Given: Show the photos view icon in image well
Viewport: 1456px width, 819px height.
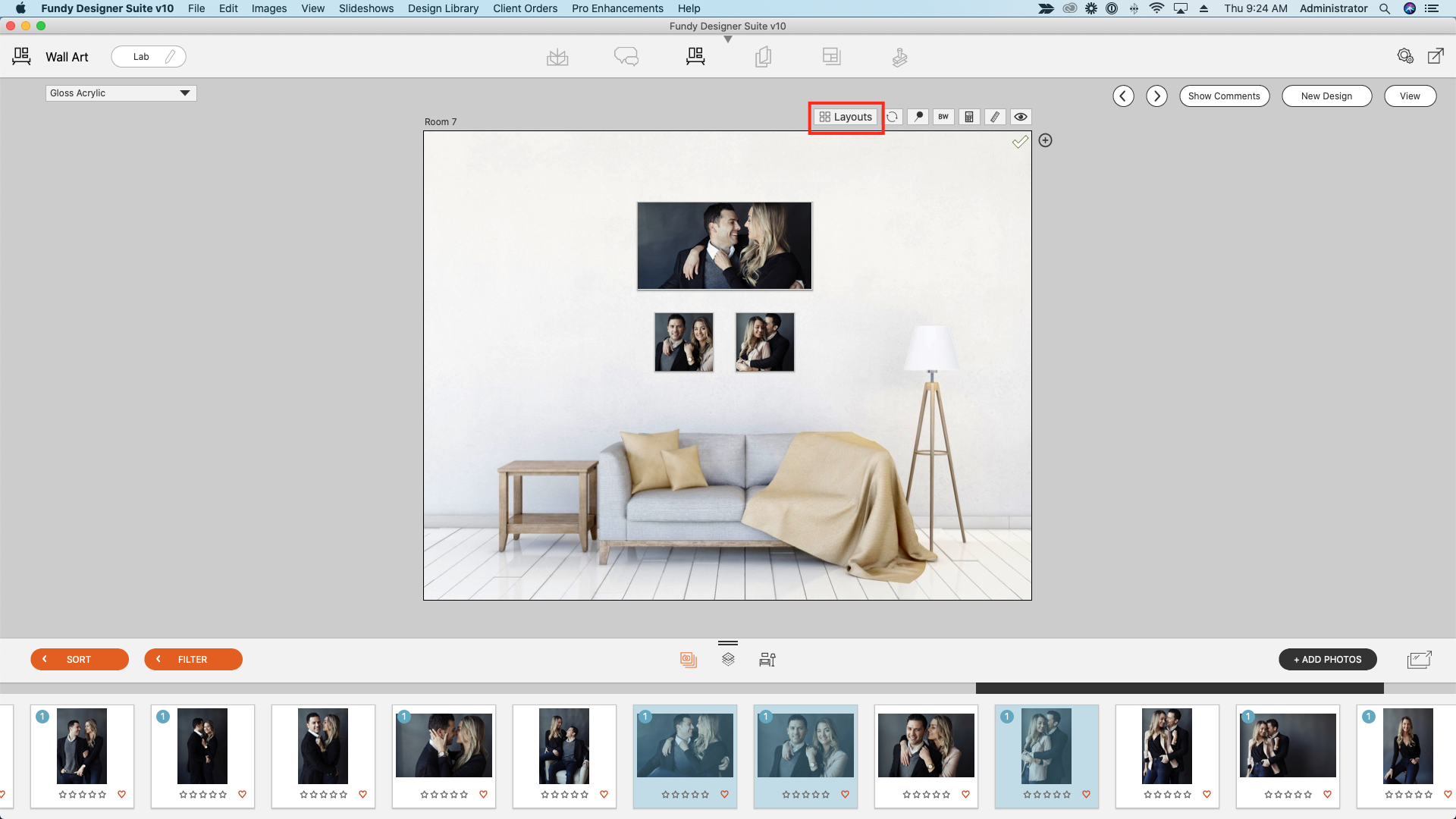Looking at the screenshot, I should [689, 660].
